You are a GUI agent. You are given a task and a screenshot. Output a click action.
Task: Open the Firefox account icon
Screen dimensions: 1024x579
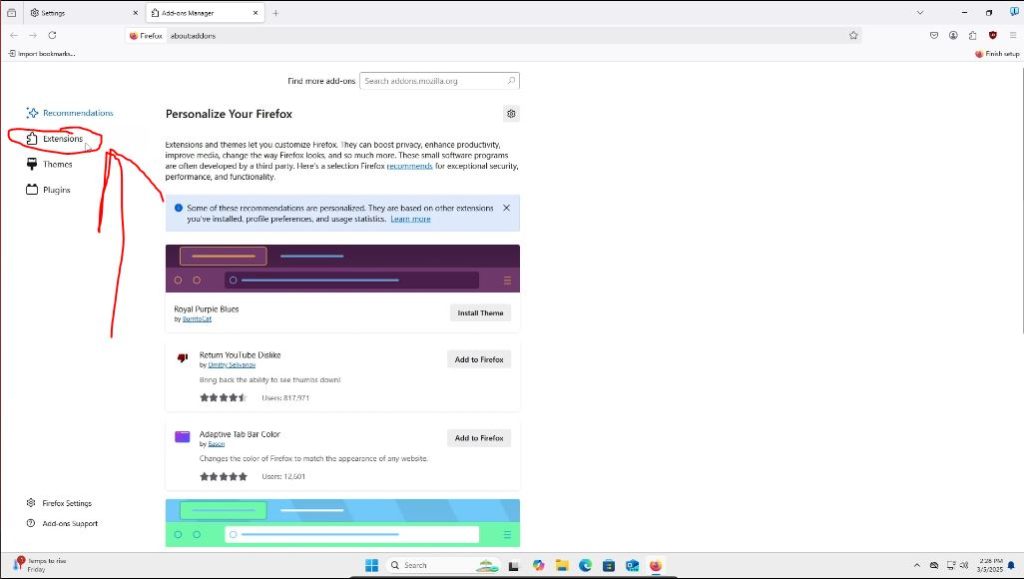tap(953, 35)
